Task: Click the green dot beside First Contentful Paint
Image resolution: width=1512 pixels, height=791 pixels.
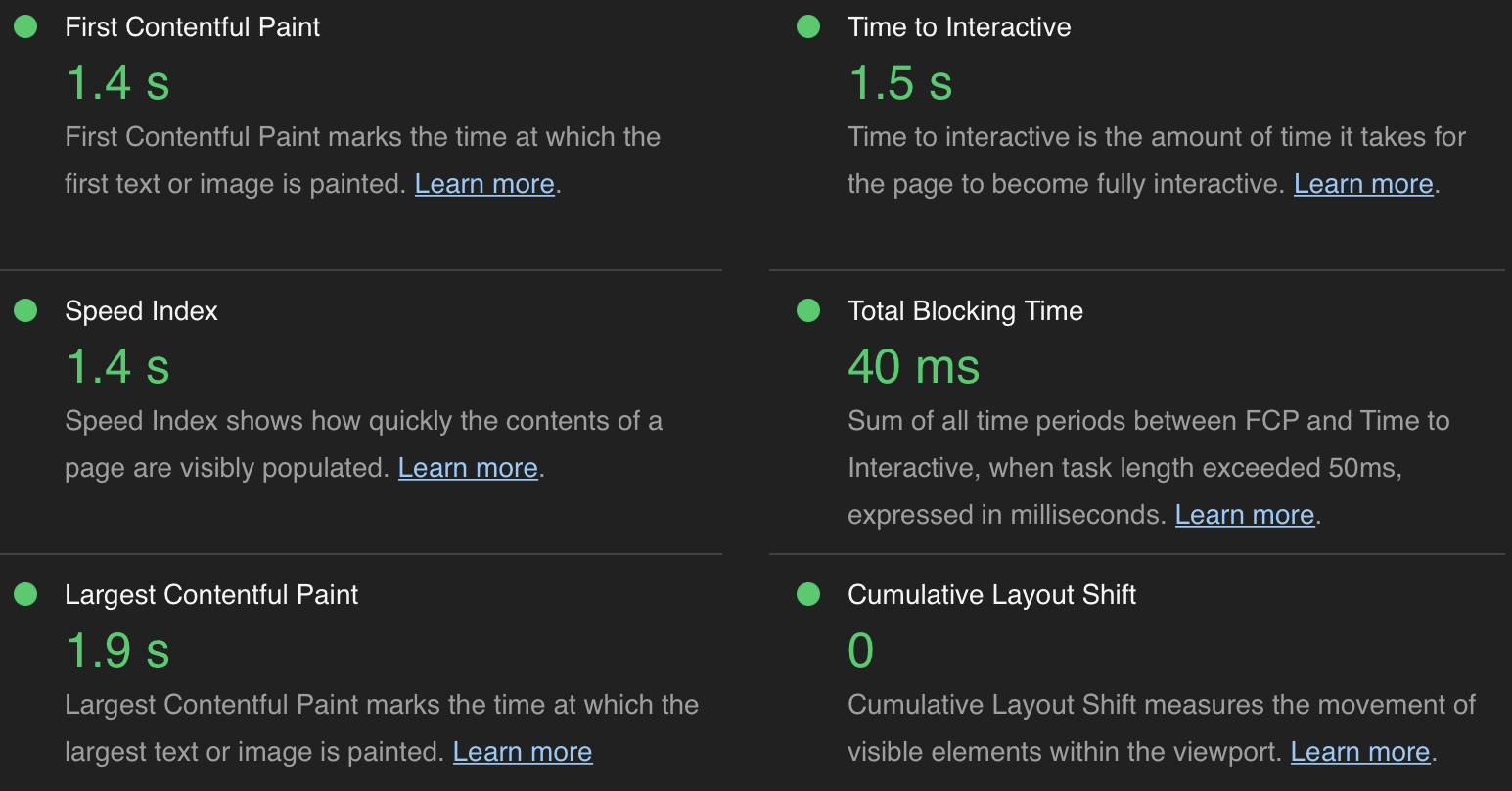Action: click(x=25, y=27)
